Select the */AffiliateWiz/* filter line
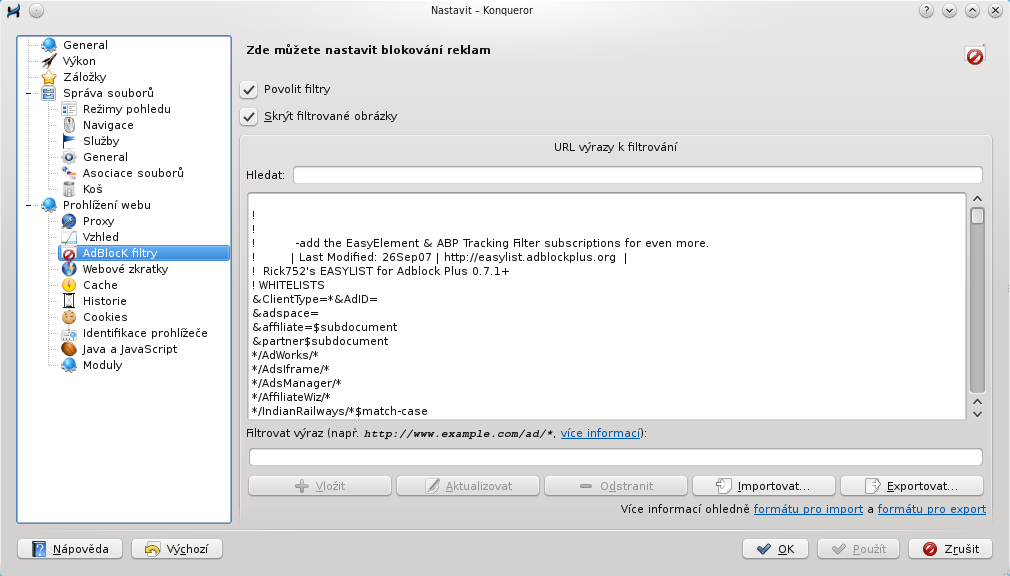The width and height of the screenshot is (1010, 576). 291,398
